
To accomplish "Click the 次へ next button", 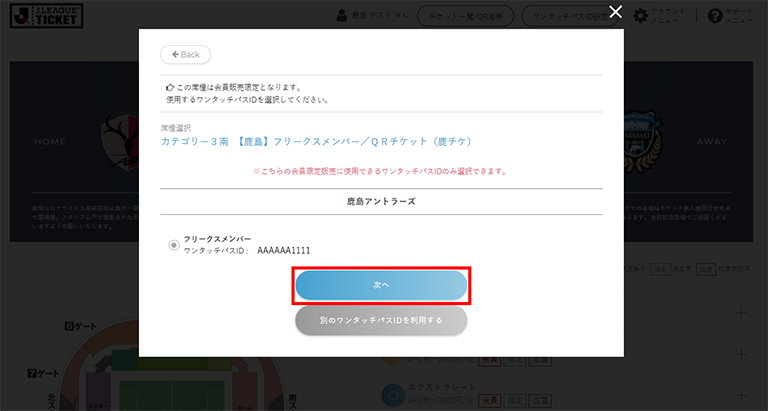I will tap(381, 285).
